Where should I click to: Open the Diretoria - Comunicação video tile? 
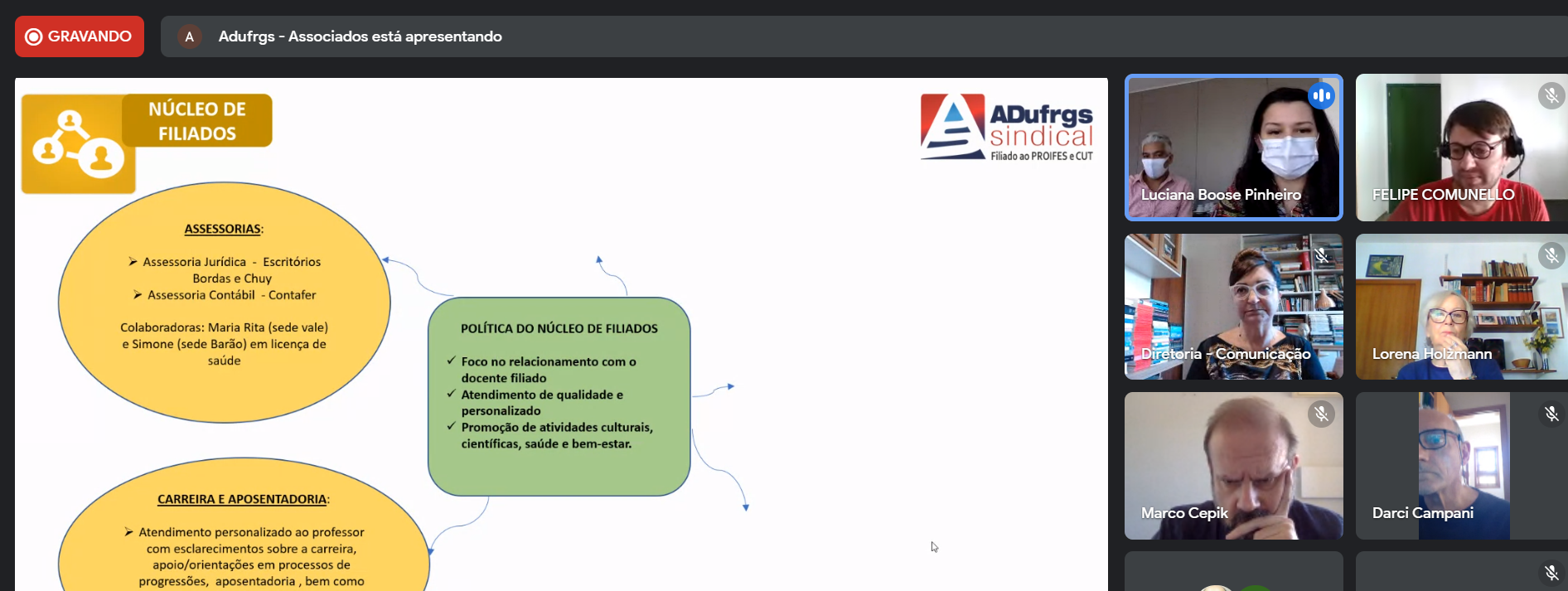click(x=1233, y=307)
